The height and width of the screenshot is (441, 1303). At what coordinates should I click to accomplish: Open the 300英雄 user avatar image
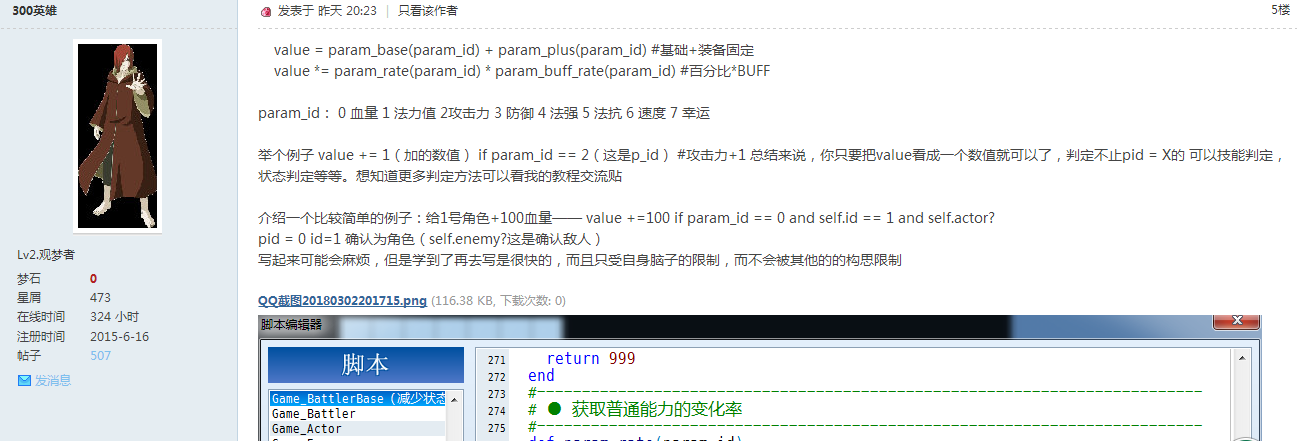click(x=118, y=135)
